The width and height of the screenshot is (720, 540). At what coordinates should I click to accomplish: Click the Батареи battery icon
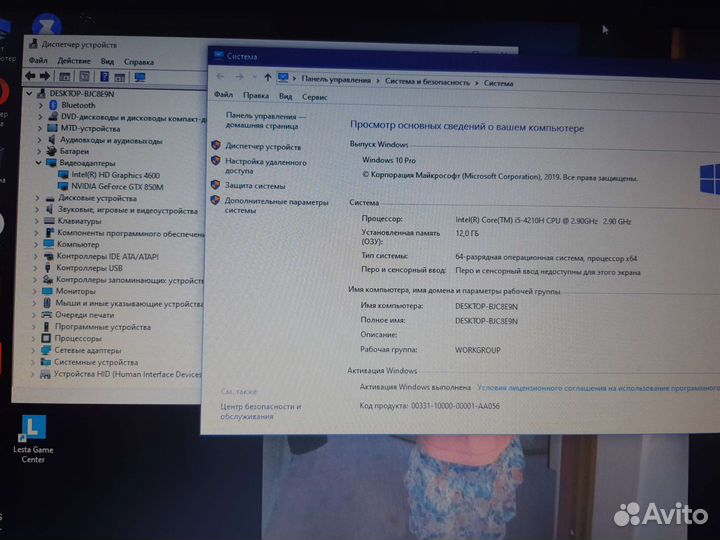51,151
